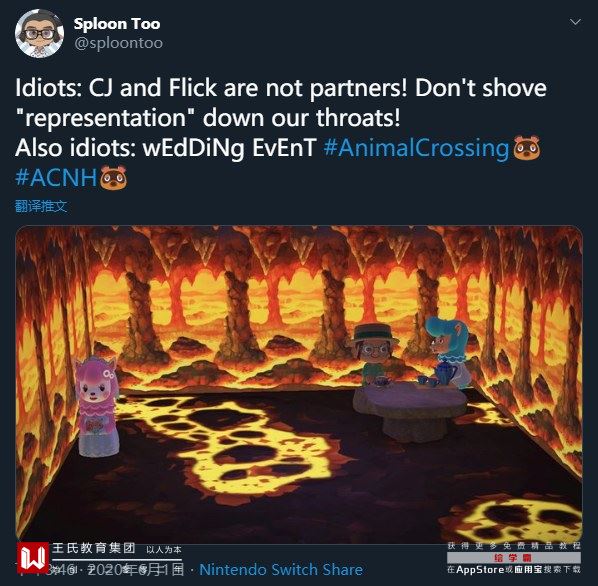Open the Nintendo Switch Share source link

click(x=281, y=570)
